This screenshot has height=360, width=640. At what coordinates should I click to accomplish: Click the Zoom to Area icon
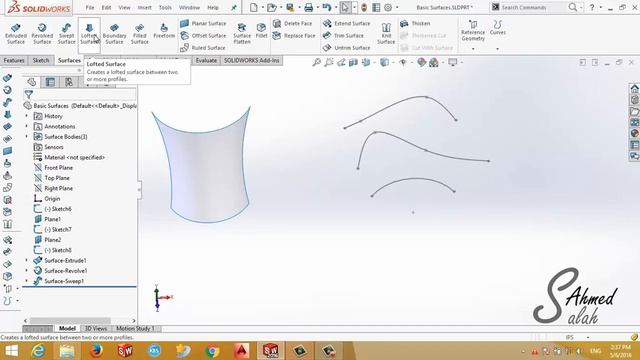pos(329,62)
